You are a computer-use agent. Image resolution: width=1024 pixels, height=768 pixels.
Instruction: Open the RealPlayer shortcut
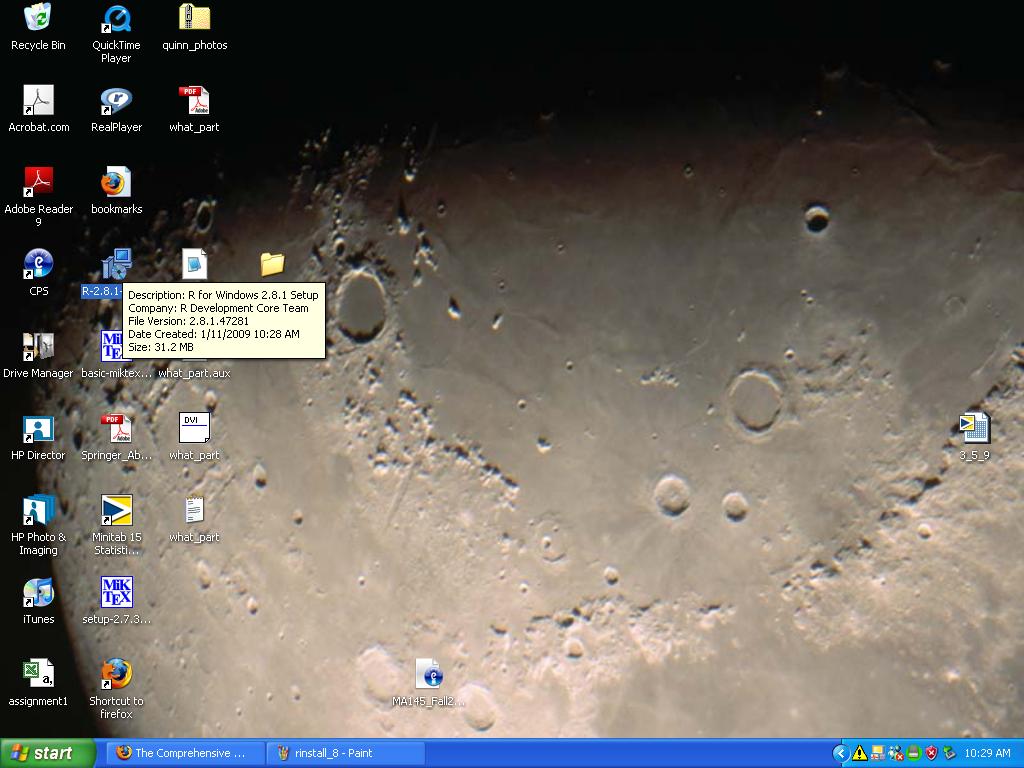pyautogui.click(x=116, y=101)
